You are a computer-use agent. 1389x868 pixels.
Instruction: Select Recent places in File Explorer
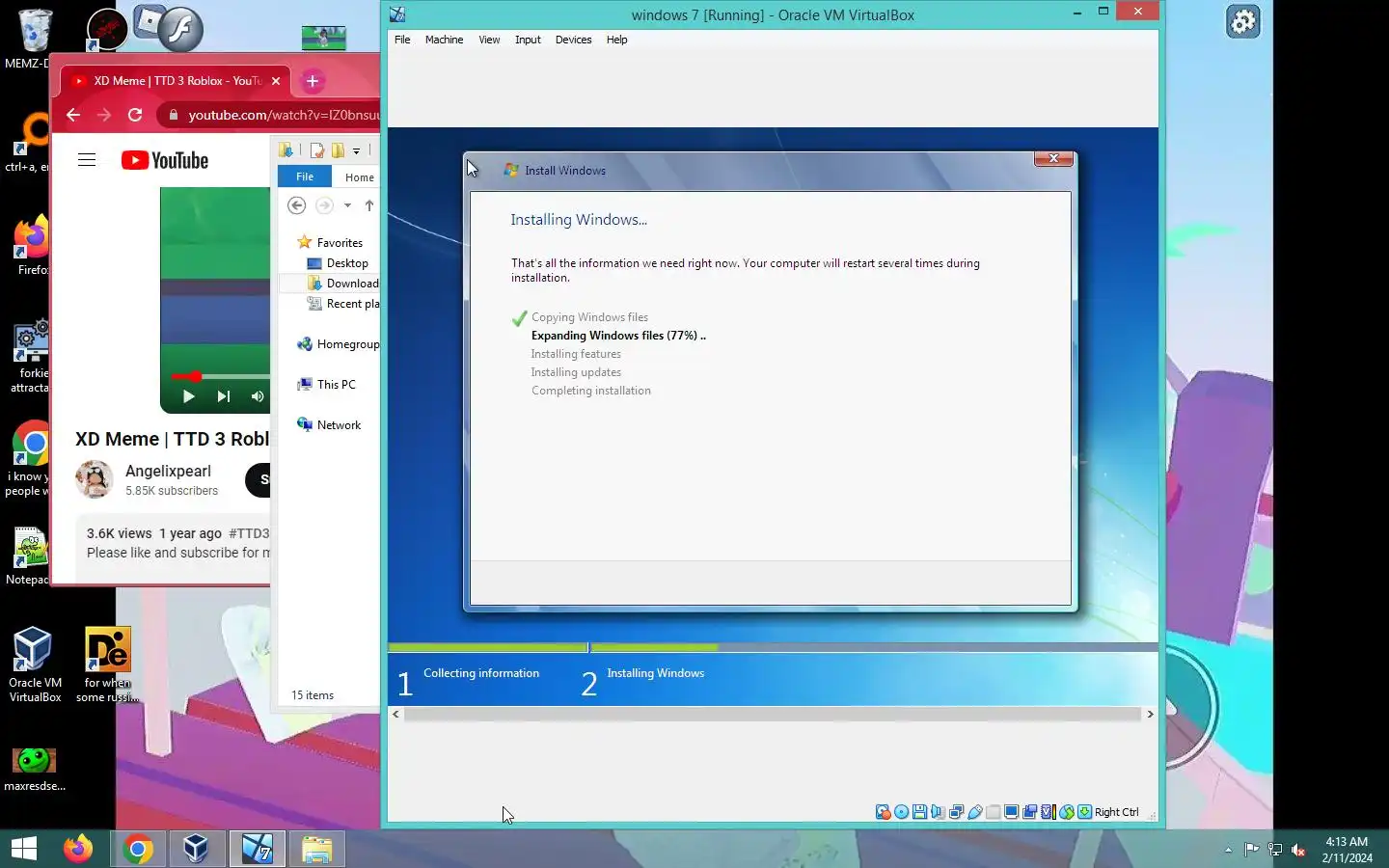[x=342, y=304]
